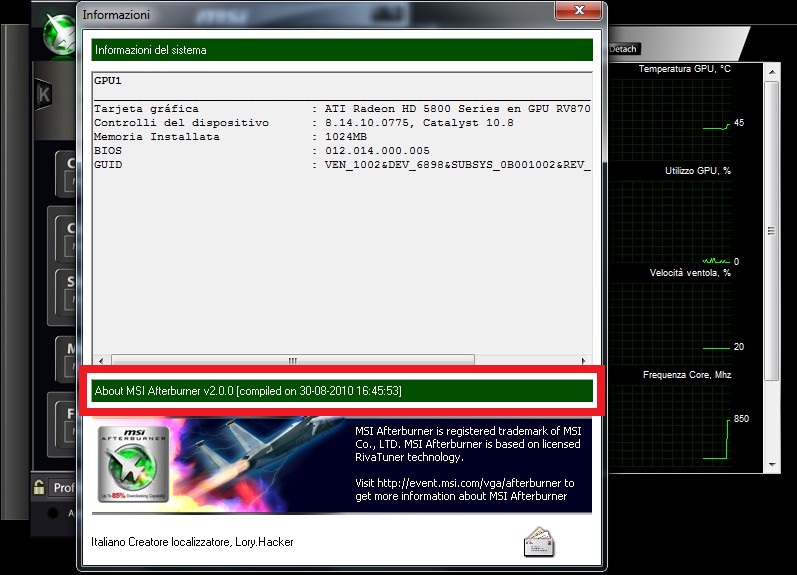Image resolution: width=797 pixels, height=575 pixels.
Task: Click the envelope email icon
Action: click(x=539, y=542)
